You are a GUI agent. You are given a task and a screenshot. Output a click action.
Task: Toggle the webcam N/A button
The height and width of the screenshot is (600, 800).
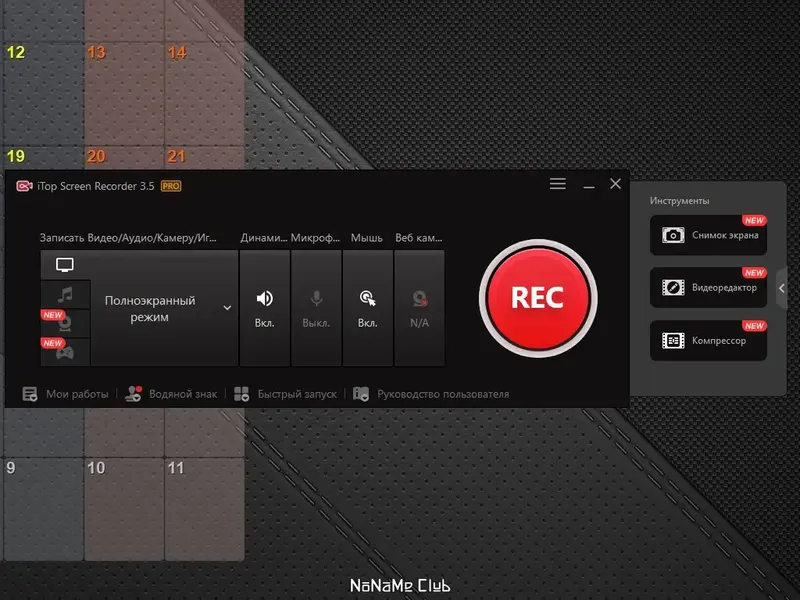[x=419, y=308]
